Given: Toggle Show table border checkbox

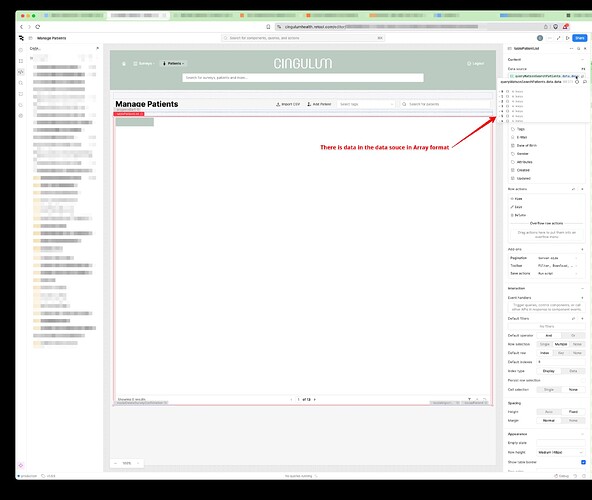Looking at the screenshot, I should coord(583,462).
